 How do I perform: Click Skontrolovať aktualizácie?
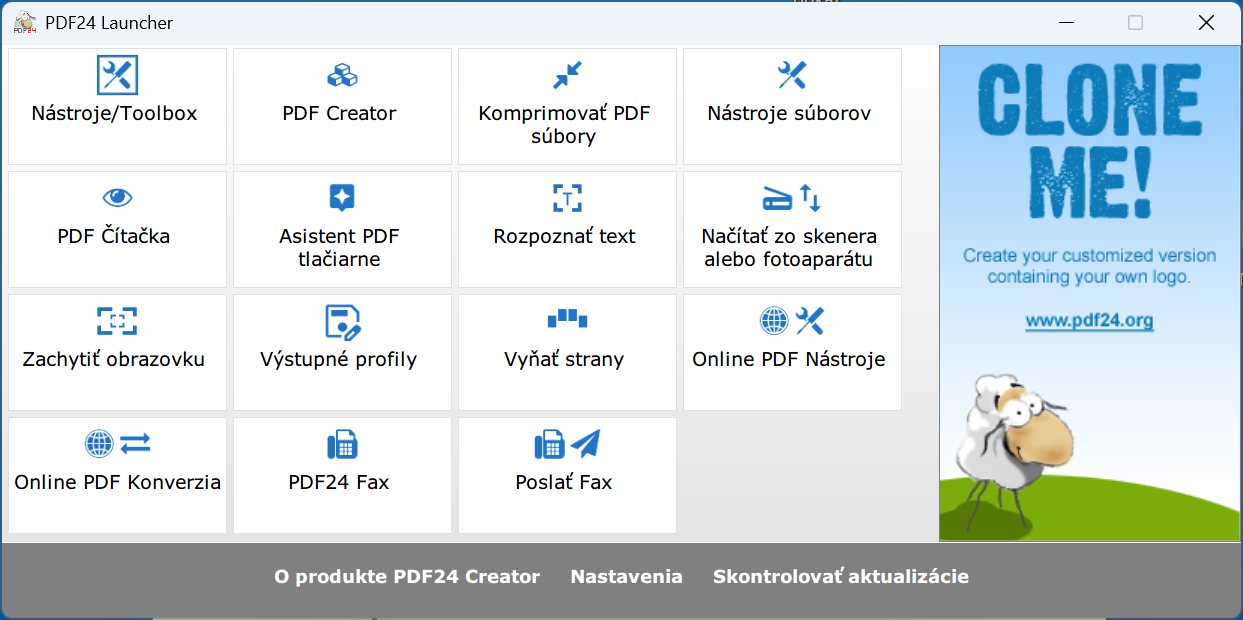pos(840,577)
